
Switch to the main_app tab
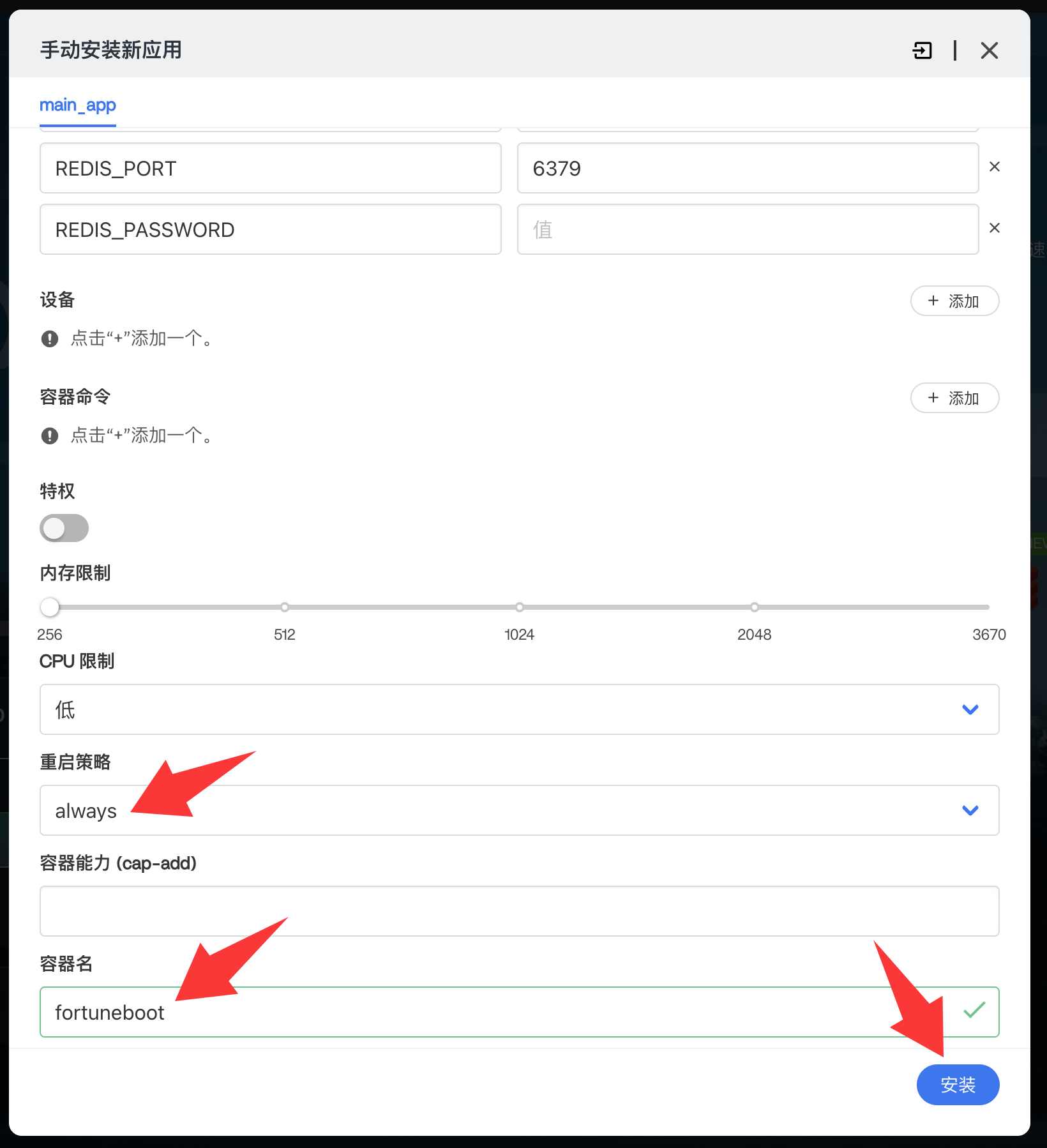pos(78,105)
